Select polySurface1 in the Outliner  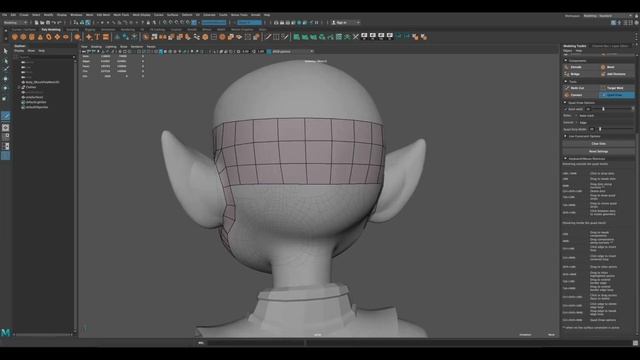click(34, 97)
